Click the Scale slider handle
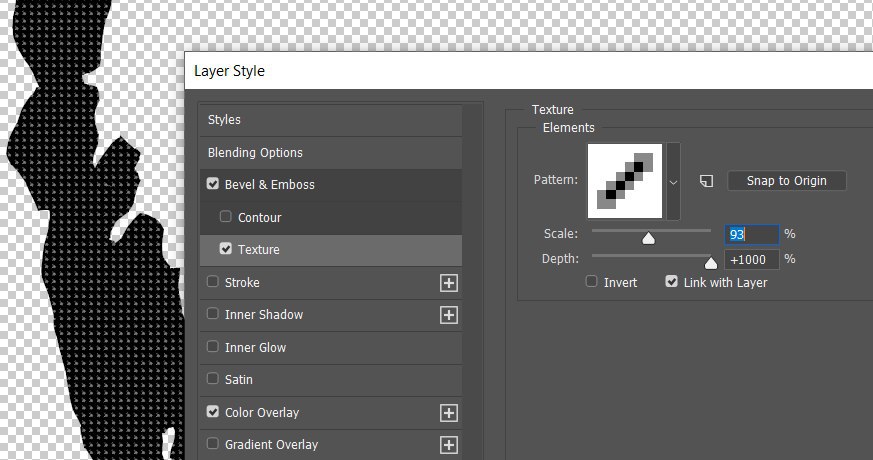Screen dimensions: 873x460 click(x=648, y=238)
